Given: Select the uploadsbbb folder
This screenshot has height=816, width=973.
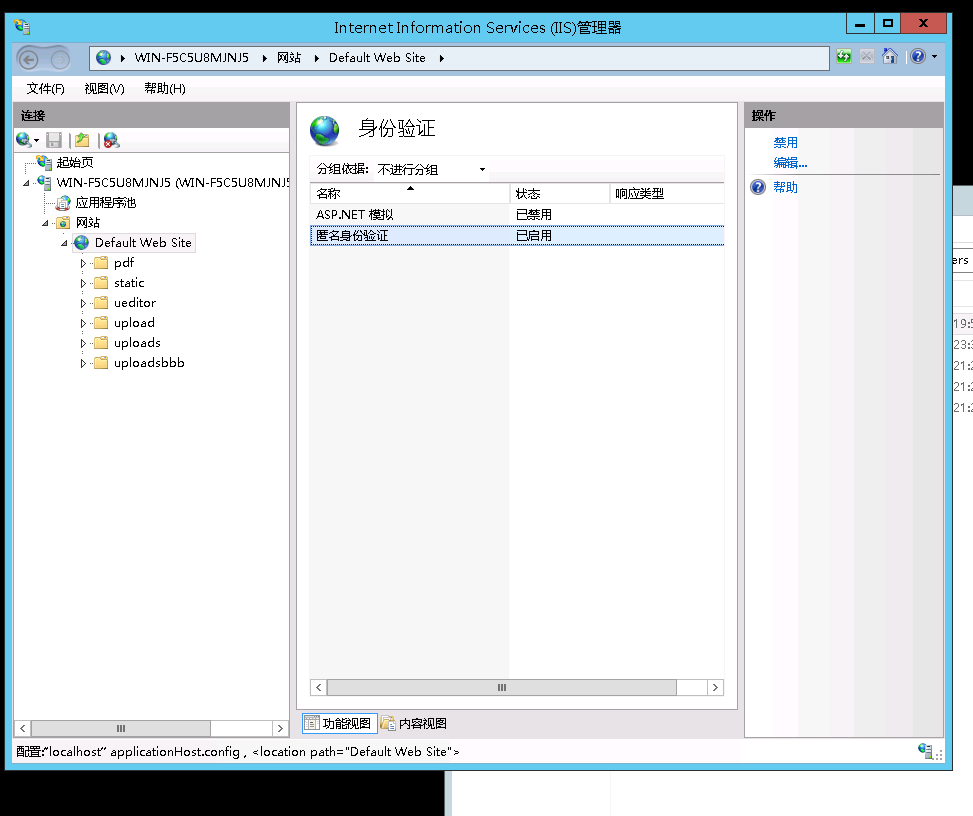Looking at the screenshot, I should click(149, 363).
